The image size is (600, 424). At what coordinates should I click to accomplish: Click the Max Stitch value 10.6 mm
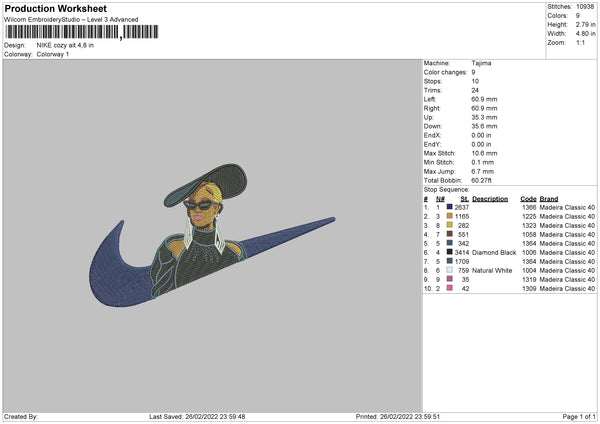(484, 153)
